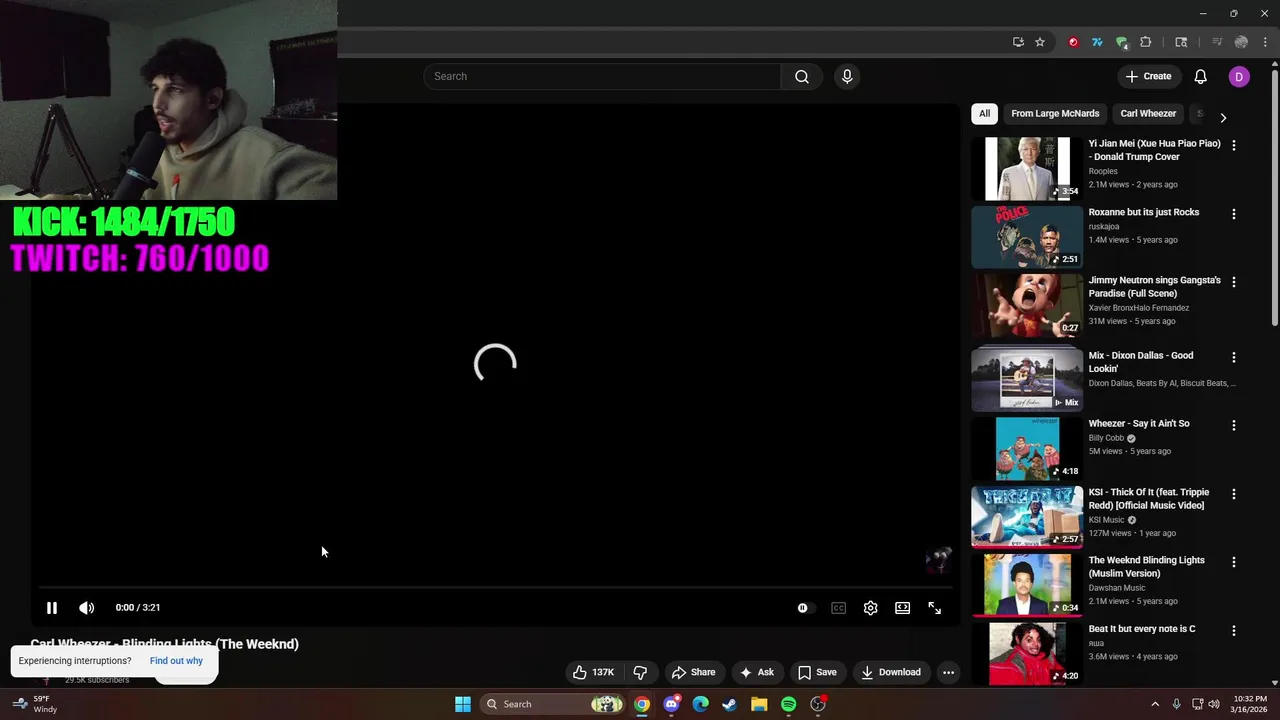Open options for Blinding Lights Muslim Version
1280x720 pixels.
(x=1234, y=562)
